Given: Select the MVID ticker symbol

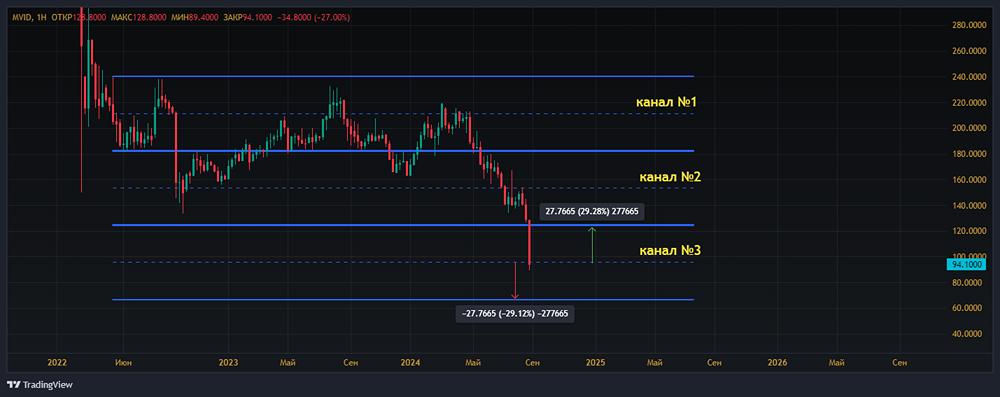Looking at the screenshot, I should 22,17.
